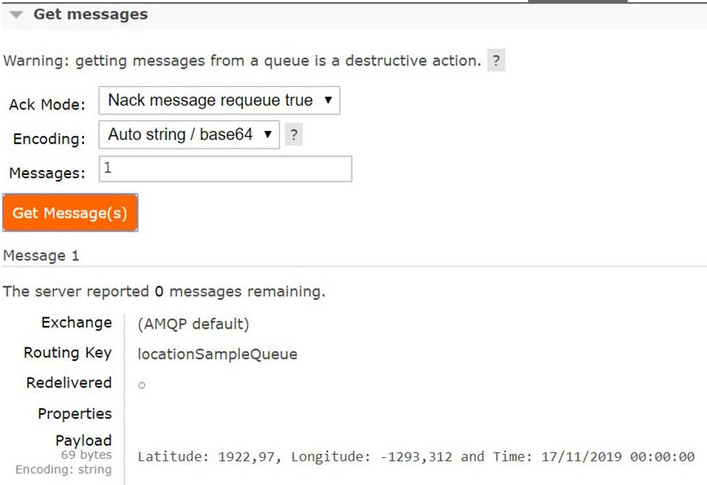Open the Ack Mode dropdown
Image resolution: width=707 pixels, height=485 pixels.
(220, 101)
